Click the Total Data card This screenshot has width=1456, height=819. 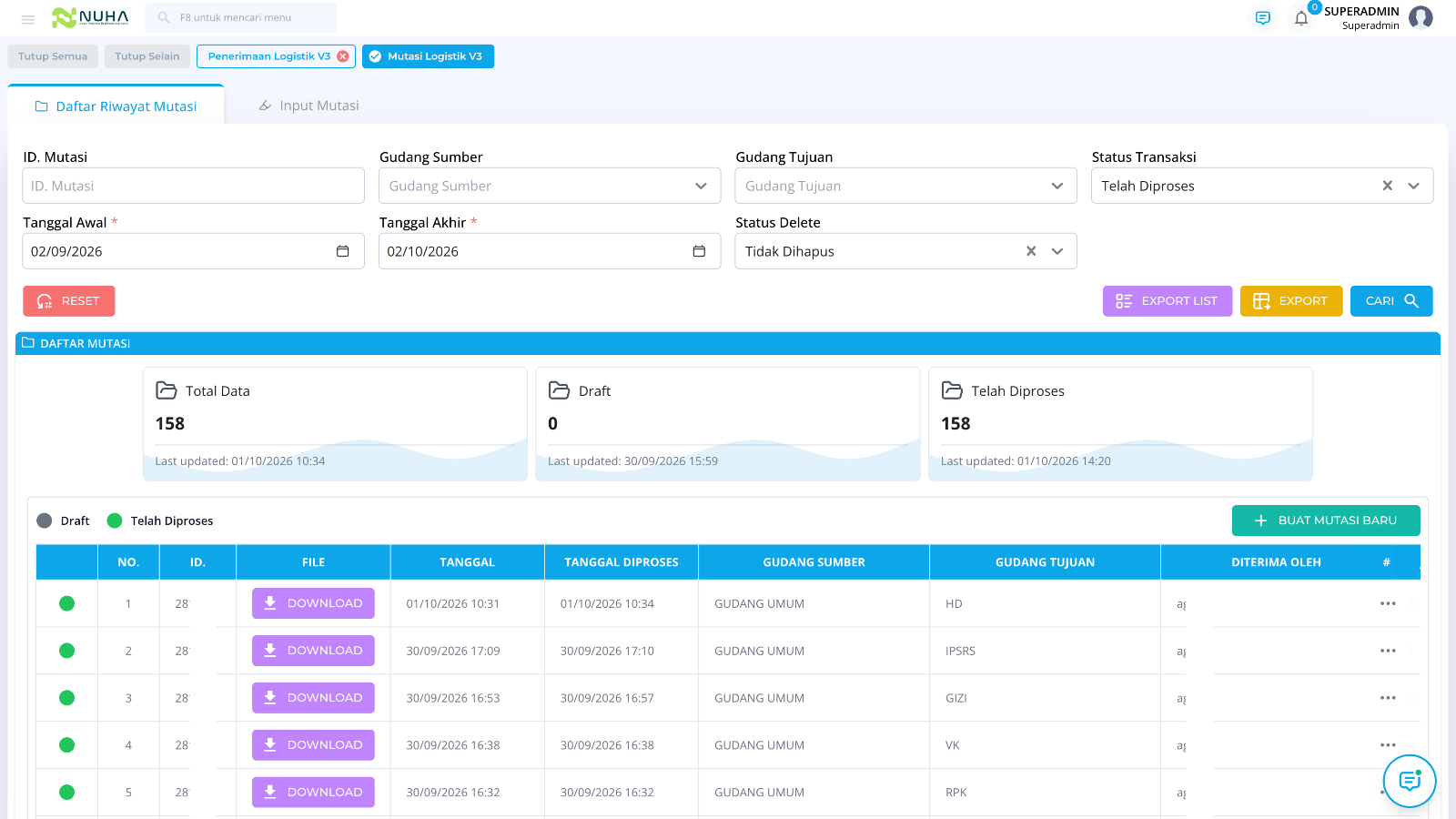[335, 424]
